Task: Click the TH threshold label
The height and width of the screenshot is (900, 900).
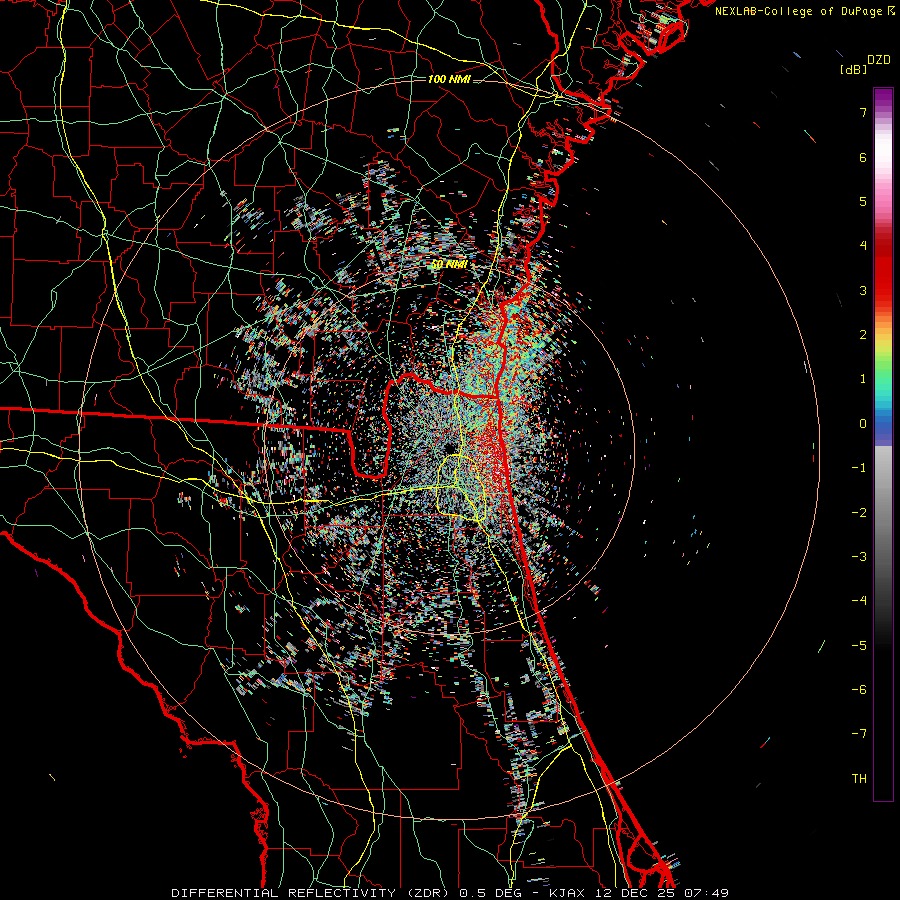Action: click(x=859, y=779)
